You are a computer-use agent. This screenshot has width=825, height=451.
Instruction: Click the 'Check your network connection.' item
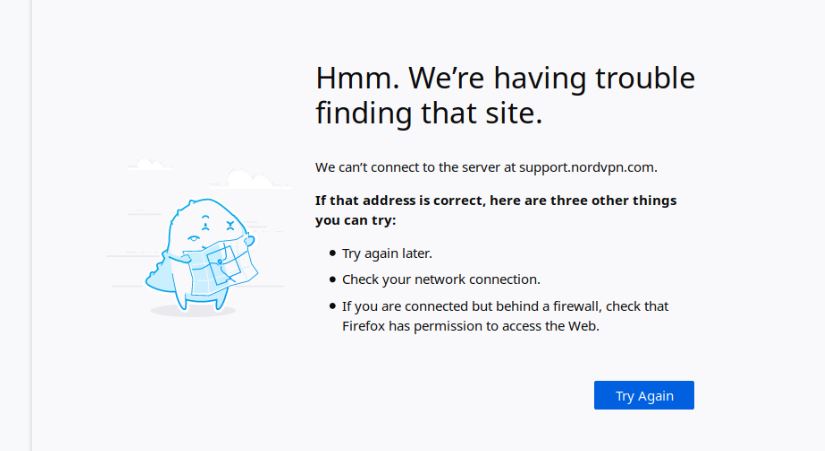(441, 279)
